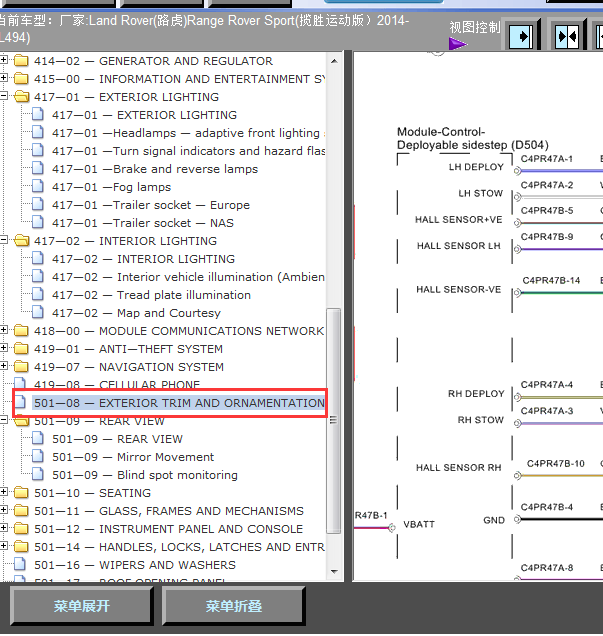The width and height of the screenshot is (603, 636).
Task: Click the 菜单展开 button
Action: (82, 606)
